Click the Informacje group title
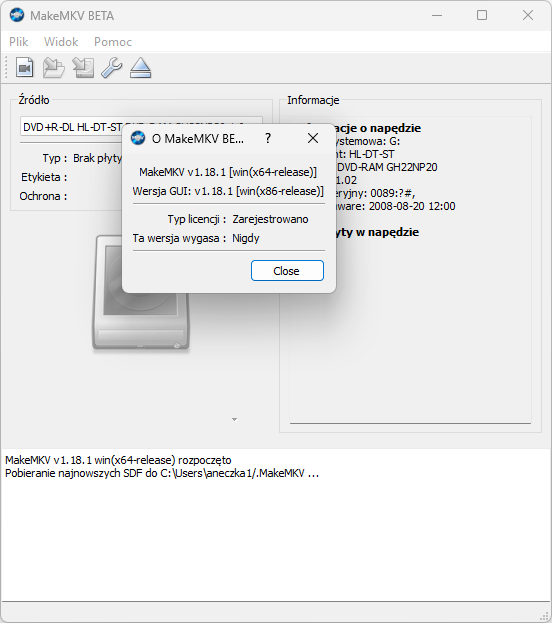Screen dimensions: 552x623 click(x=313, y=100)
